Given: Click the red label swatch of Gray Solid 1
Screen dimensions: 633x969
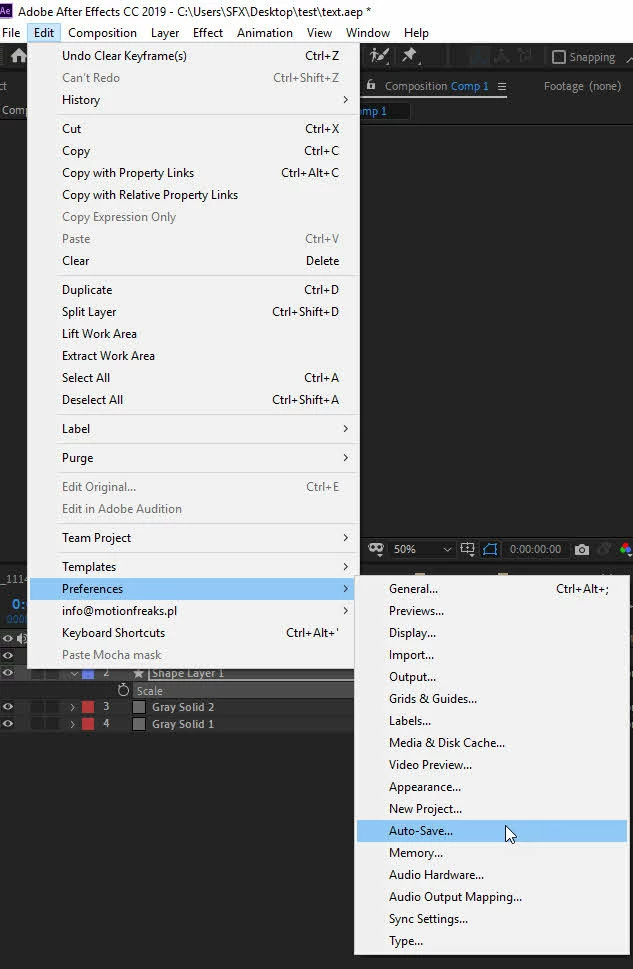Looking at the screenshot, I should [x=88, y=723].
